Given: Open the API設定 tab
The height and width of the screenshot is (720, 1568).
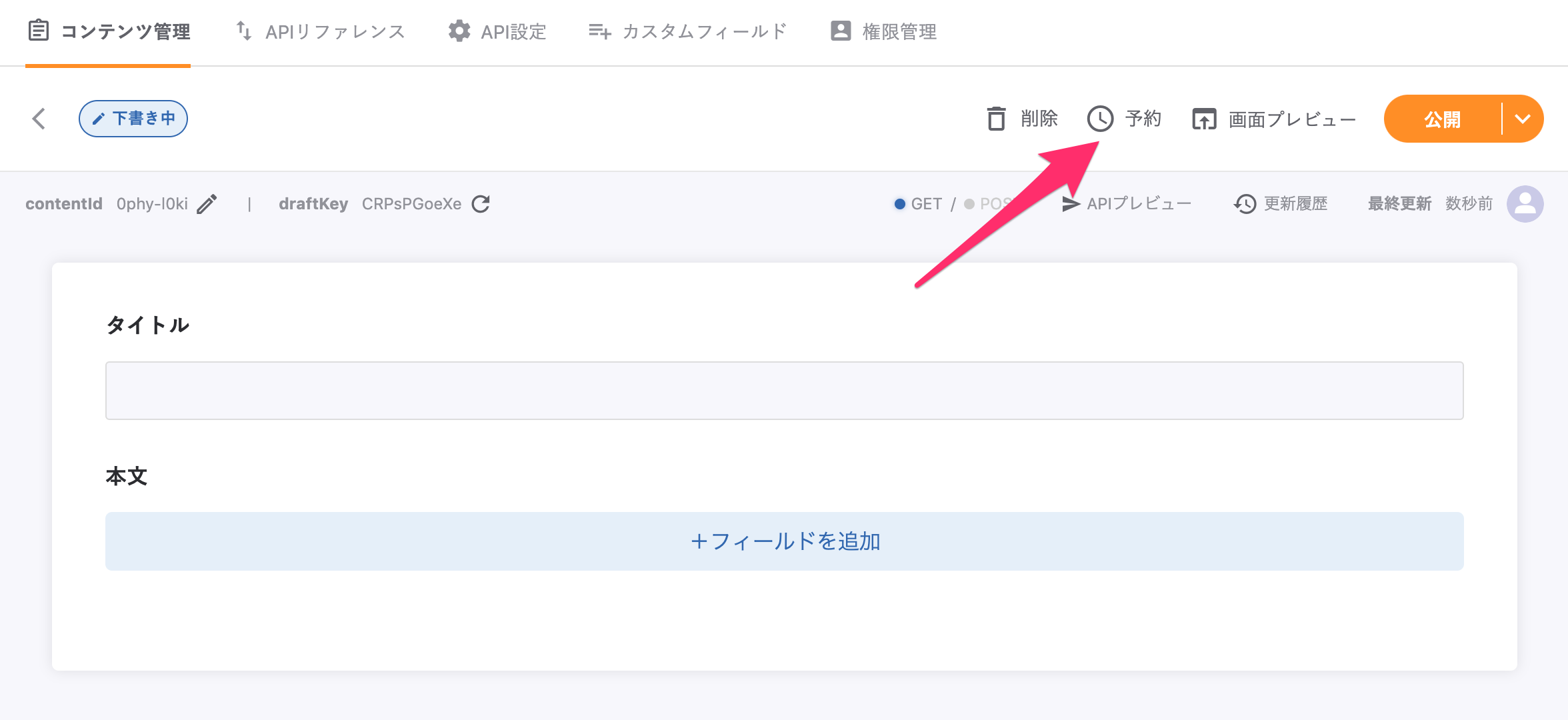Looking at the screenshot, I should [497, 32].
